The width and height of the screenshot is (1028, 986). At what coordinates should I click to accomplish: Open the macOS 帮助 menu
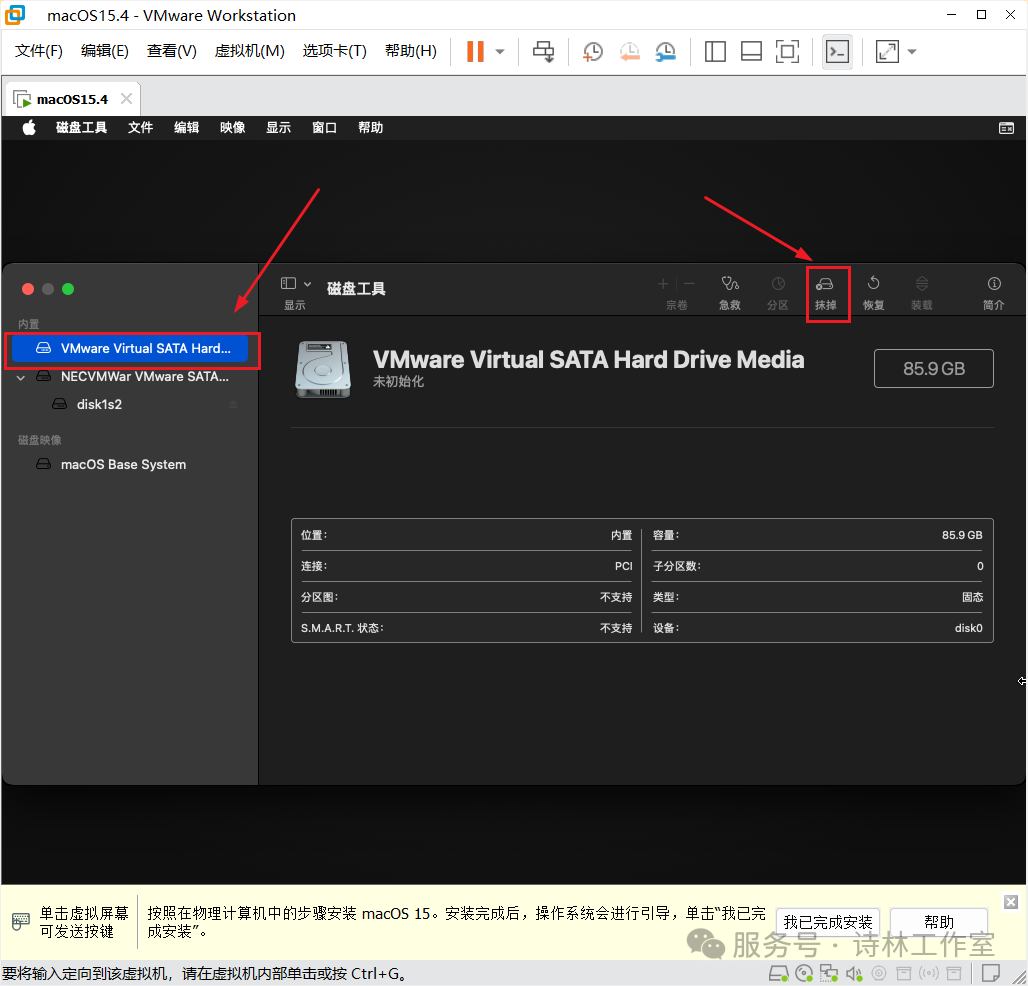pos(370,128)
